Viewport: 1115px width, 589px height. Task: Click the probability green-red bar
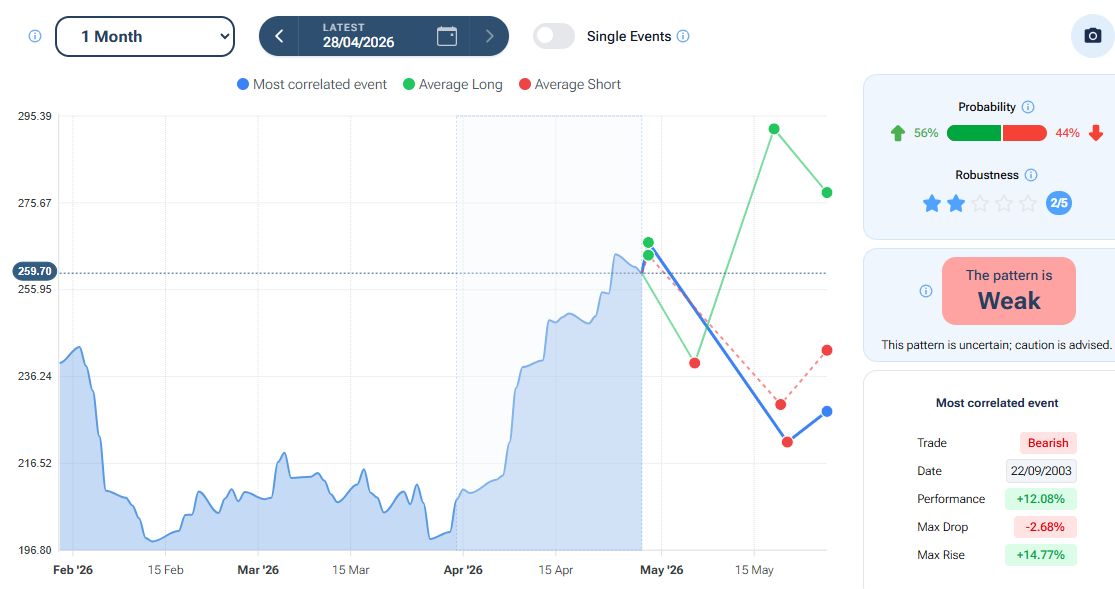[996, 133]
